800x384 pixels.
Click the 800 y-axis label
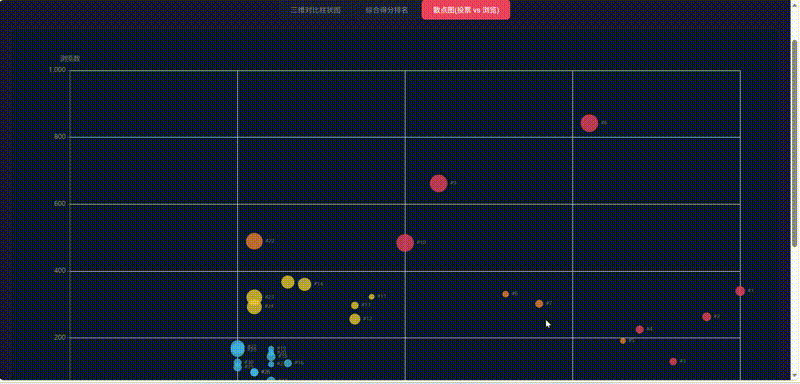60,137
